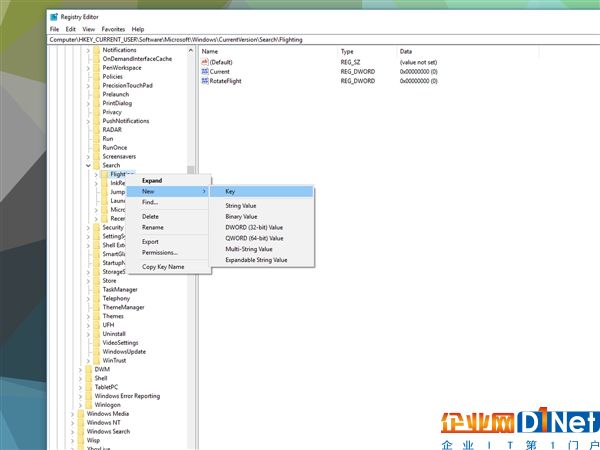Select the ThemeManager key
600x450 pixels.
click(x=123, y=307)
